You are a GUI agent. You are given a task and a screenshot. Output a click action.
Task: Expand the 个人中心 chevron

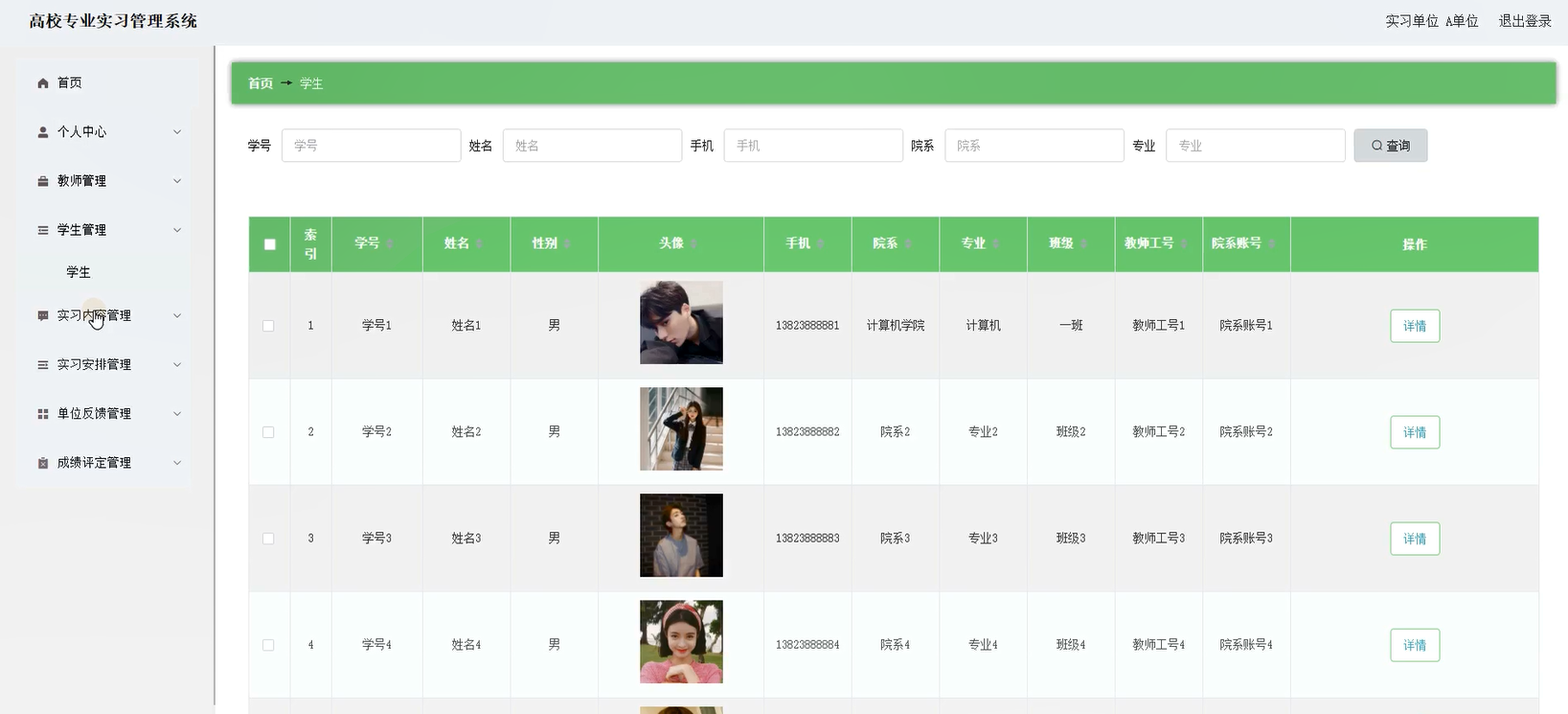tap(177, 132)
